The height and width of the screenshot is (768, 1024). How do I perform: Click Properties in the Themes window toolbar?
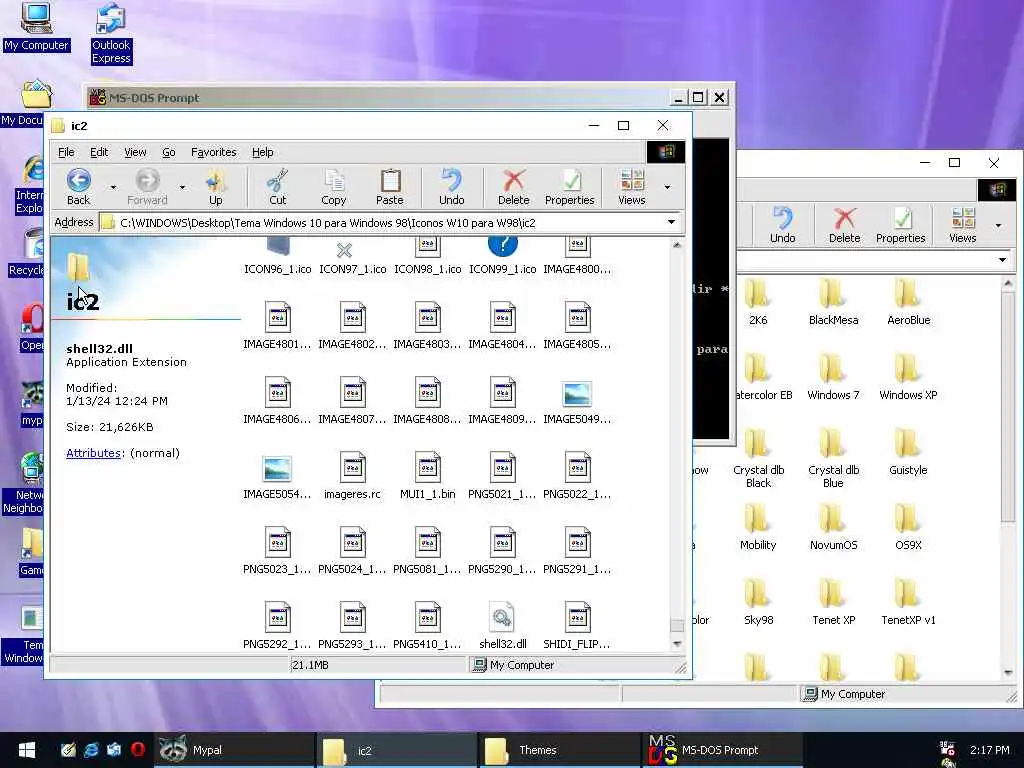coord(901,225)
